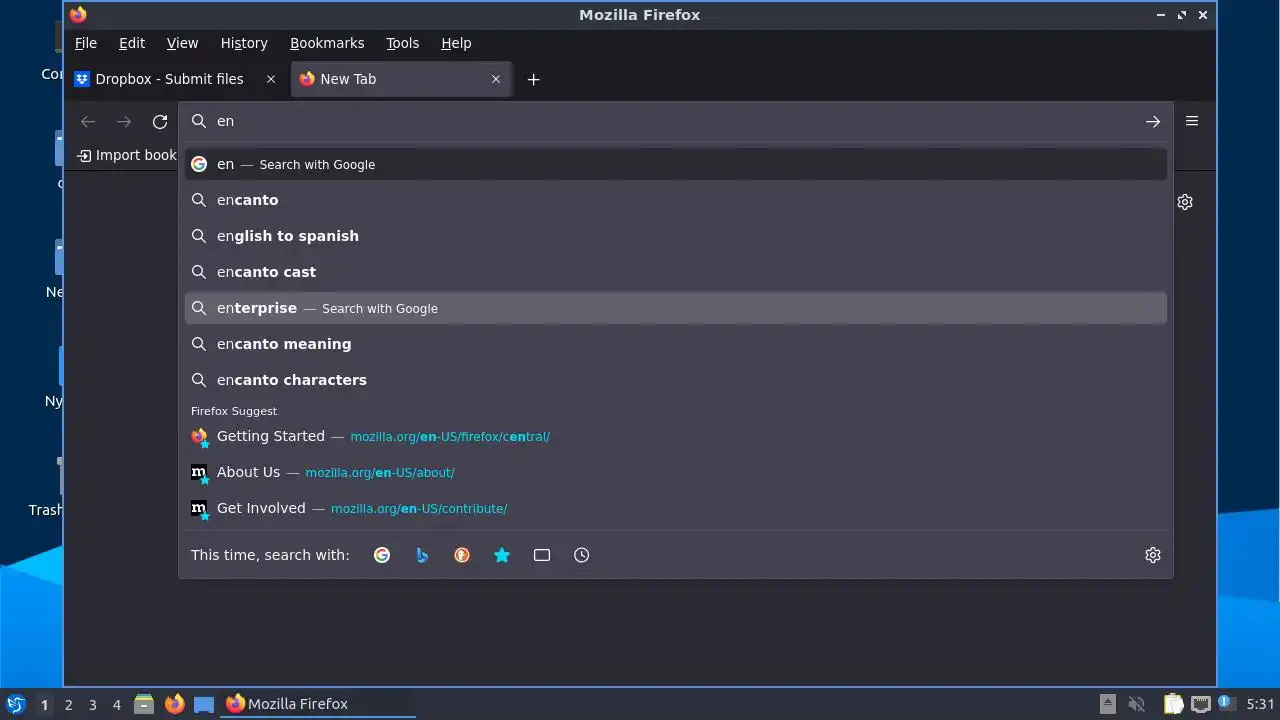Screen dimensions: 1280x720
Task: Open the taskbar start menu icon
Action: (x=15, y=704)
